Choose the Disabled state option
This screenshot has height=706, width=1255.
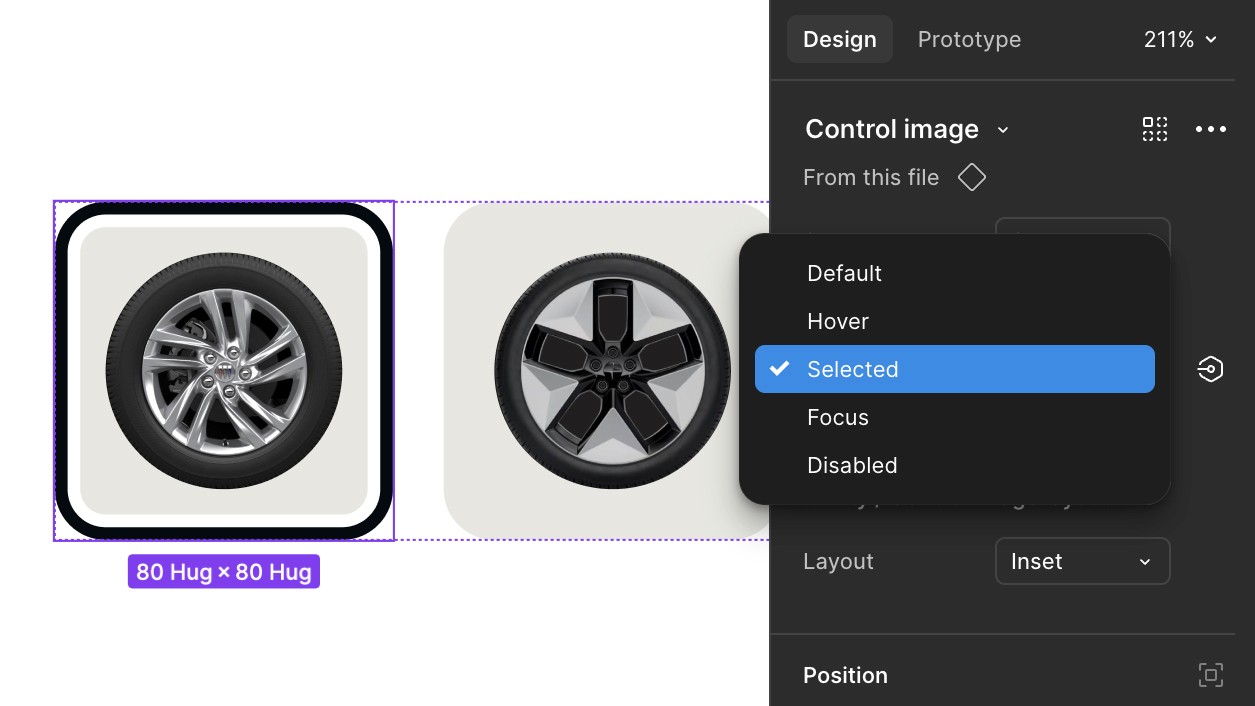tap(852, 465)
